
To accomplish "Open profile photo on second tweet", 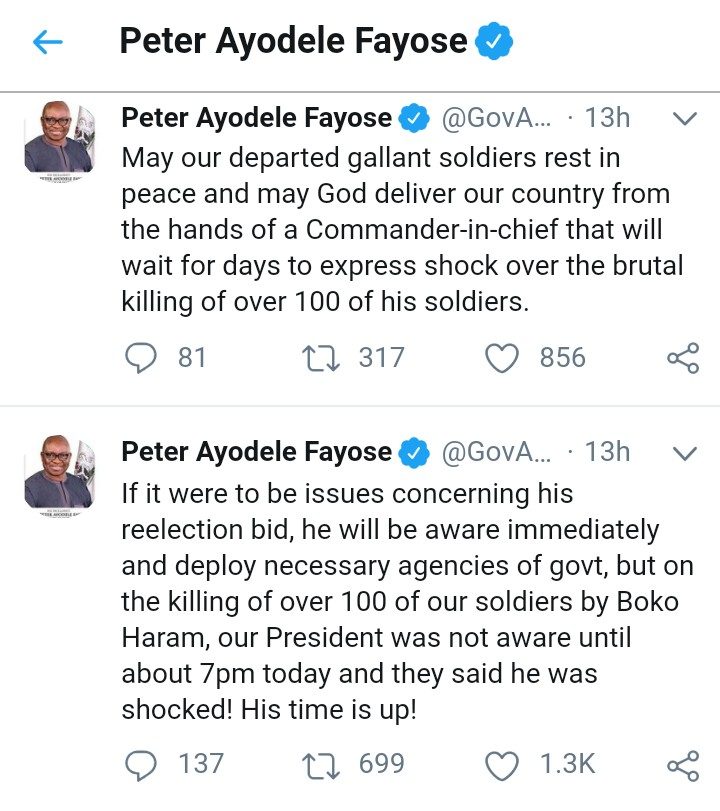I will (59, 473).
